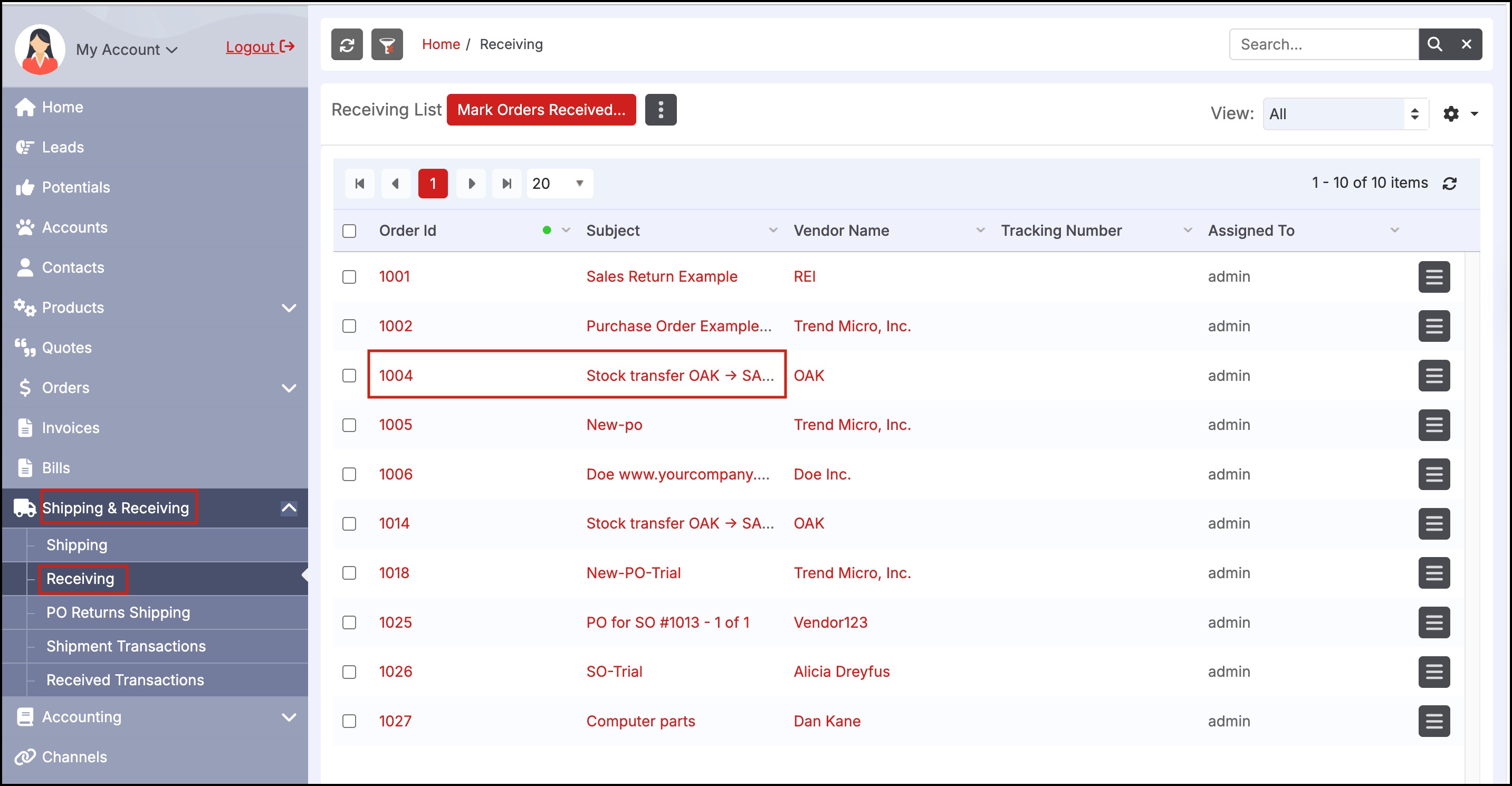Open the Tracking Number column filter chevron
This screenshot has width=1512, height=786.
click(1188, 231)
